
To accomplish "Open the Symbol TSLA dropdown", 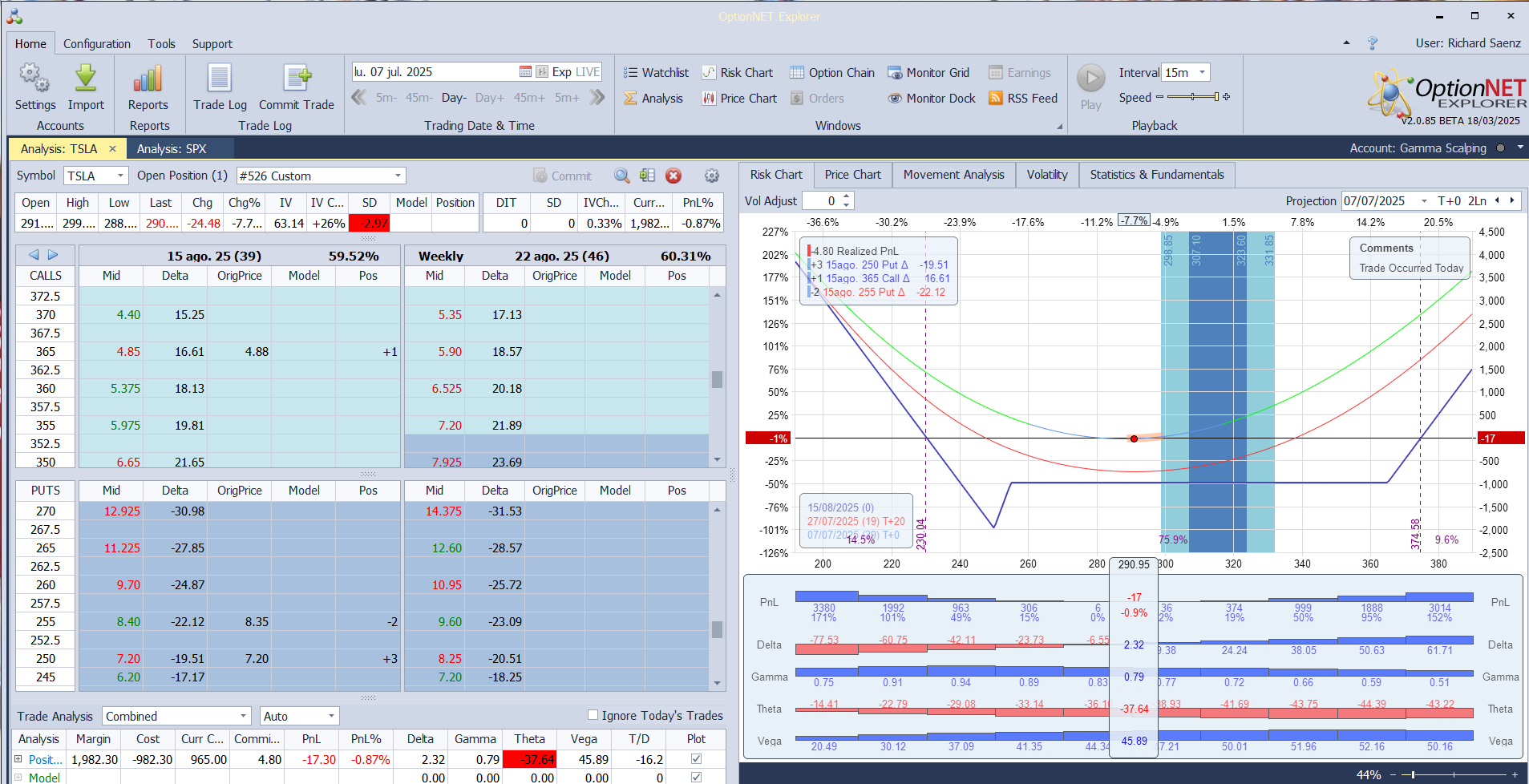I will pyautogui.click(x=120, y=176).
